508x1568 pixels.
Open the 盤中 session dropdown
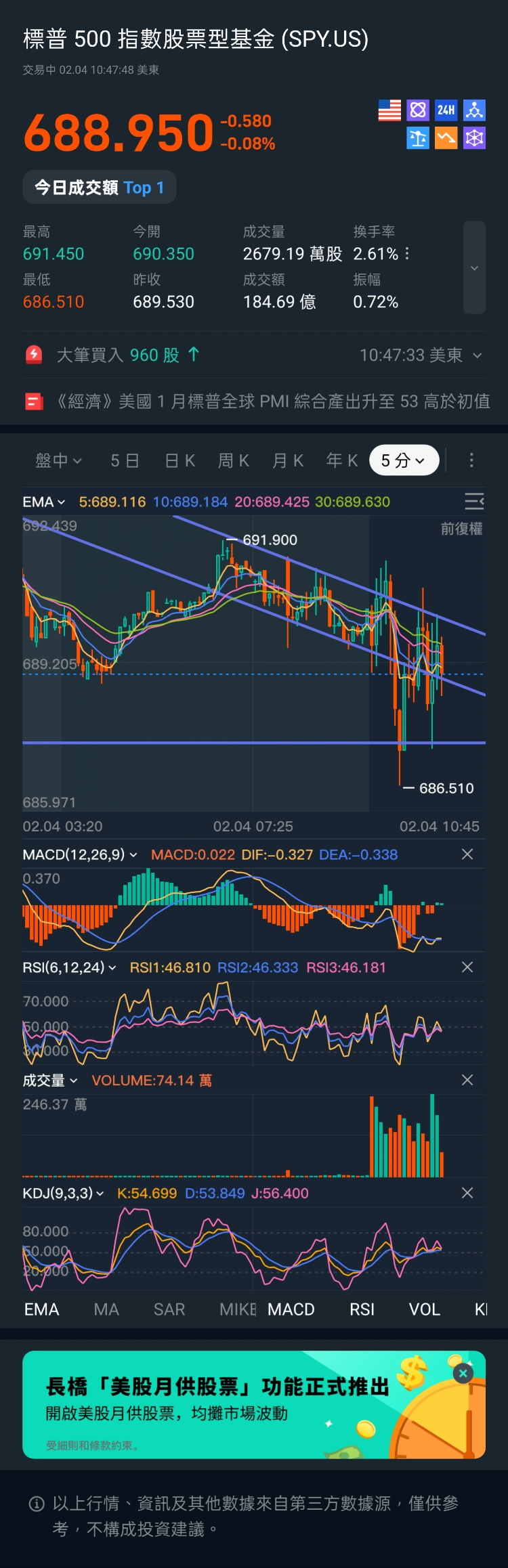pyautogui.click(x=58, y=460)
